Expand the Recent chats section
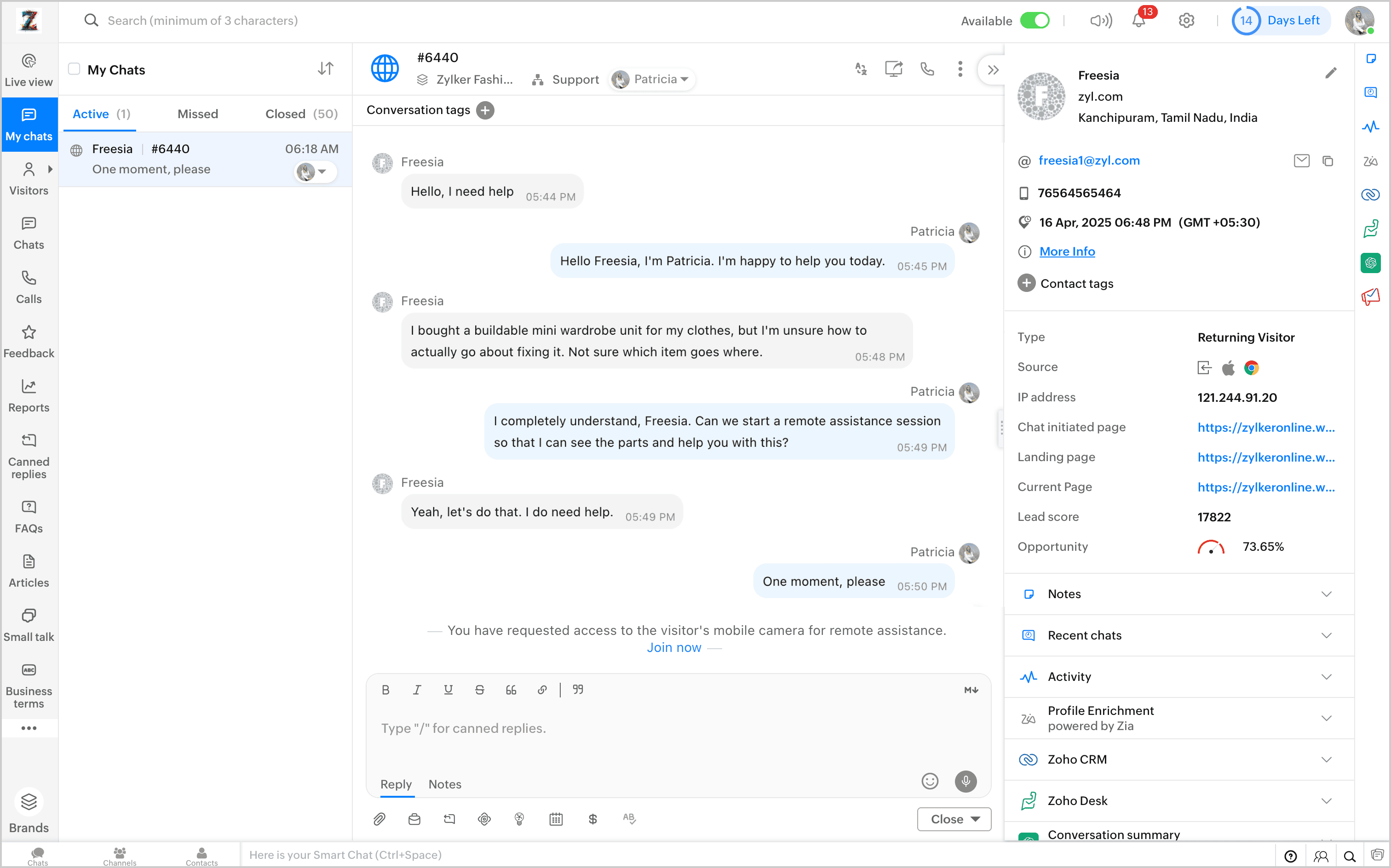 tap(1178, 635)
